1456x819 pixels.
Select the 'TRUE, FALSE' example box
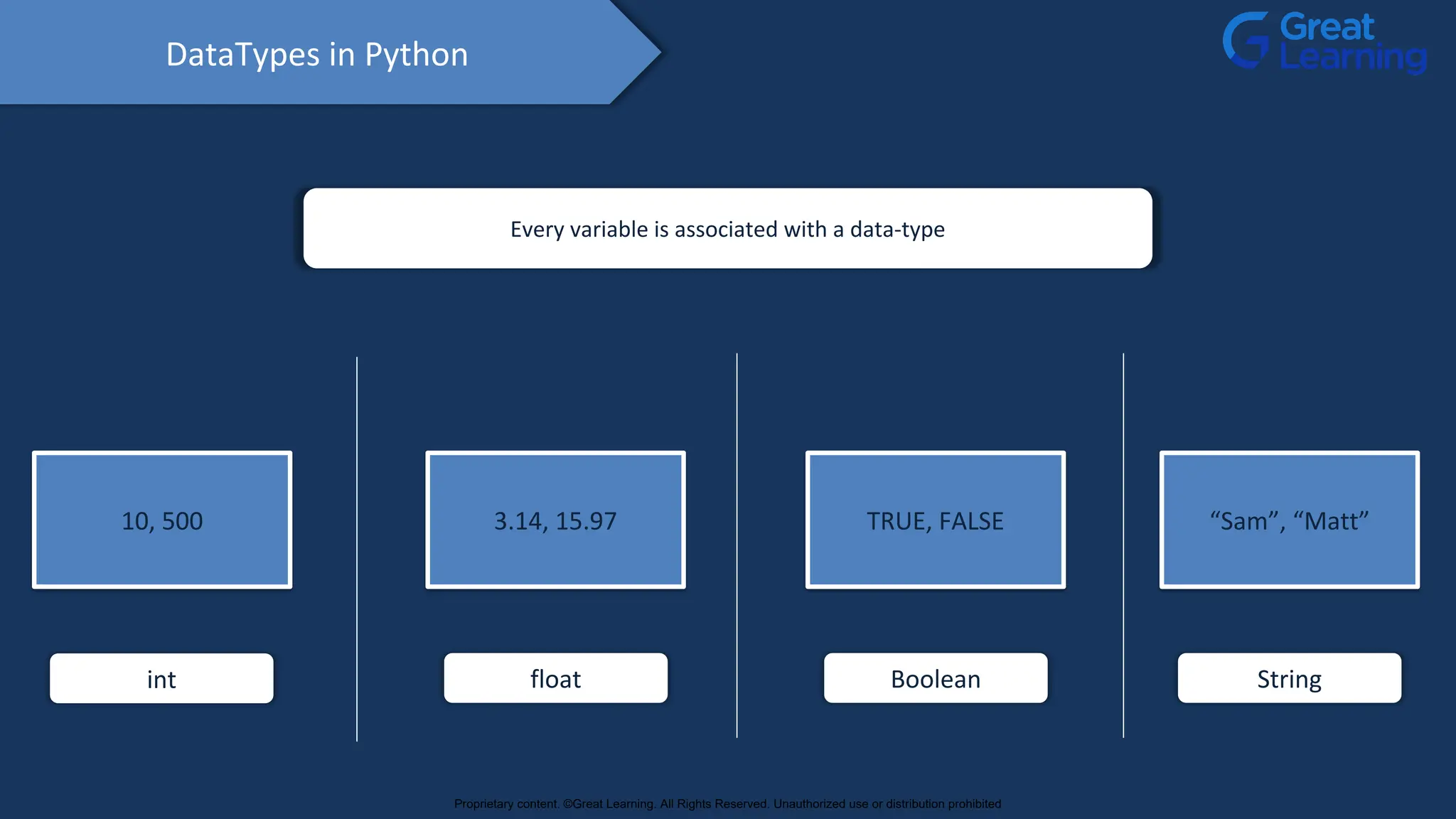coord(935,520)
